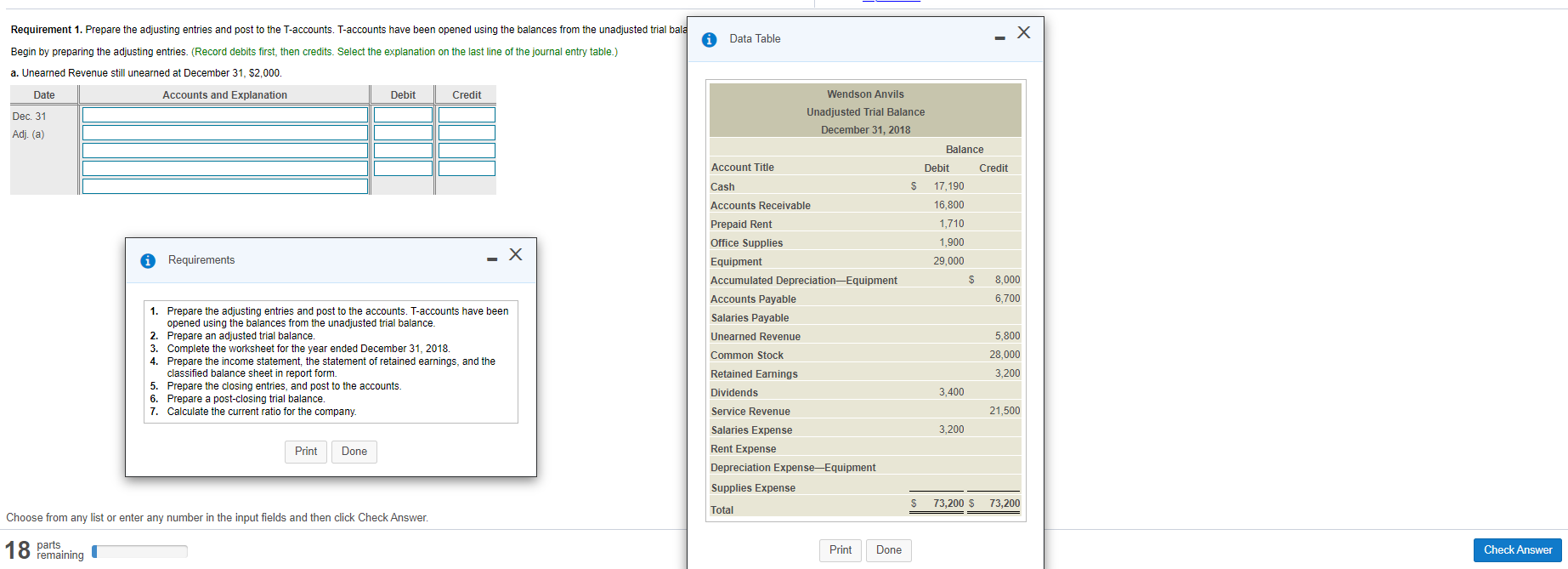Viewport: 1568px width, 569px height.
Task: Click Done in the Requirements dialog
Action: pyautogui.click(x=354, y=452)
